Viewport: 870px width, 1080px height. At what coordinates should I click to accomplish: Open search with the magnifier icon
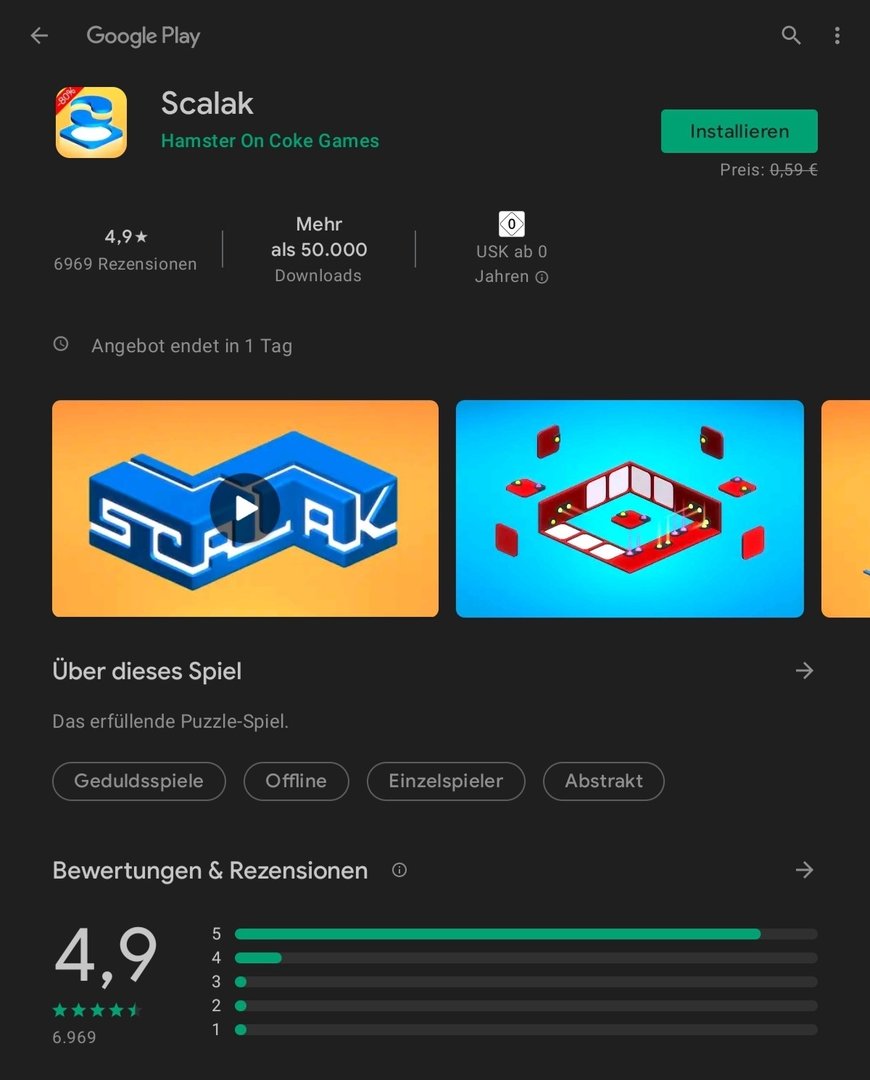pyautogui.click(x=791, y=35)
